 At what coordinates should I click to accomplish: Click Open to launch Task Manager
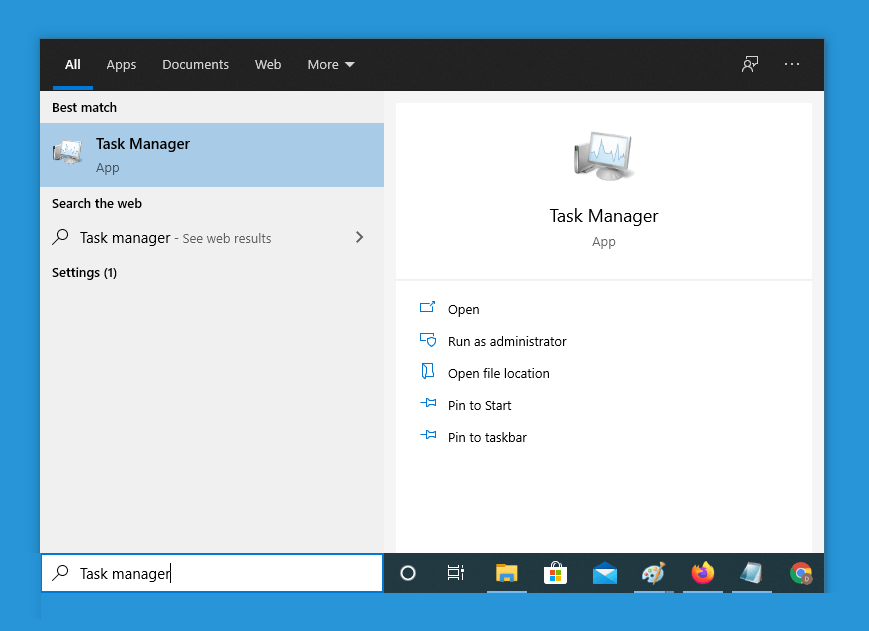[464, 309]
